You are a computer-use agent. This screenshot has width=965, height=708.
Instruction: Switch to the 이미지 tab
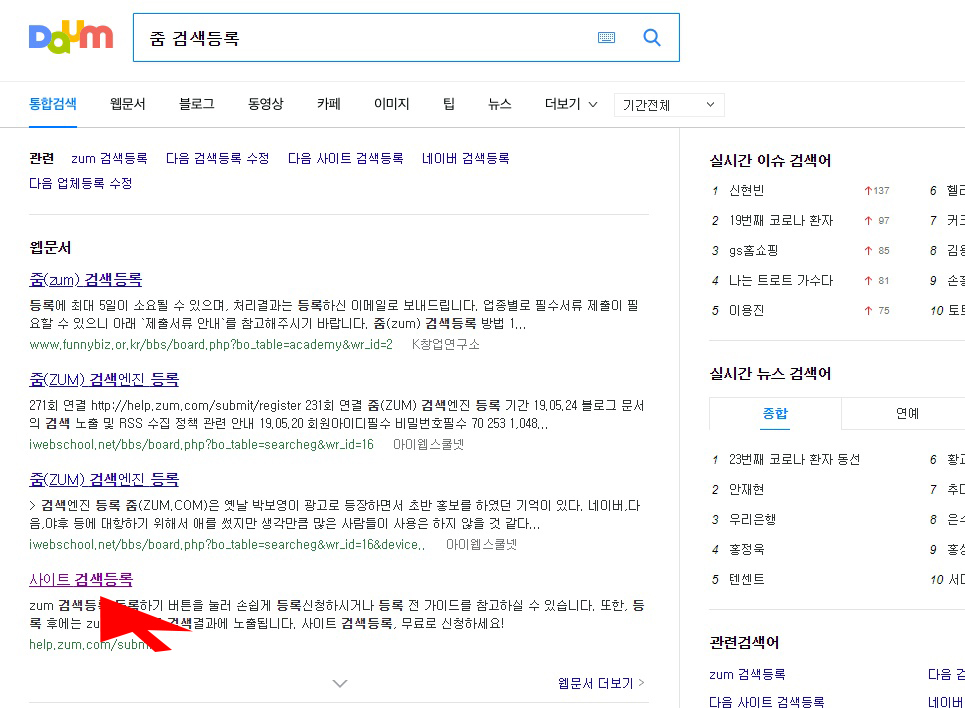(391, 104)
